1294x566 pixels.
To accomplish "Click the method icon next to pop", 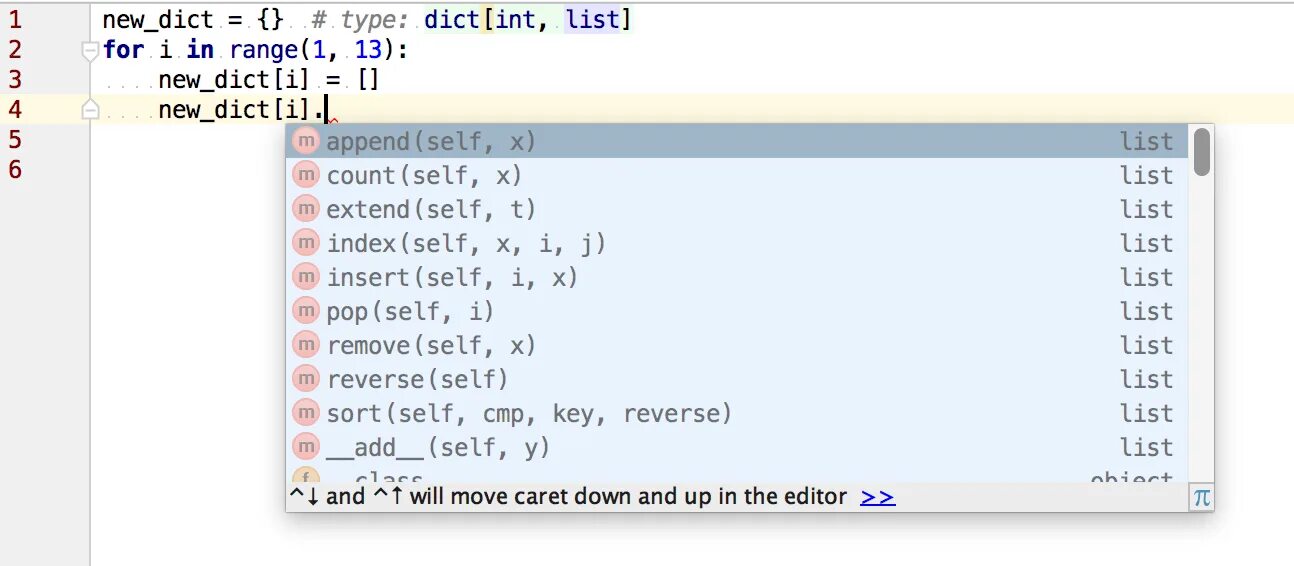I will (x=305, y=312).
